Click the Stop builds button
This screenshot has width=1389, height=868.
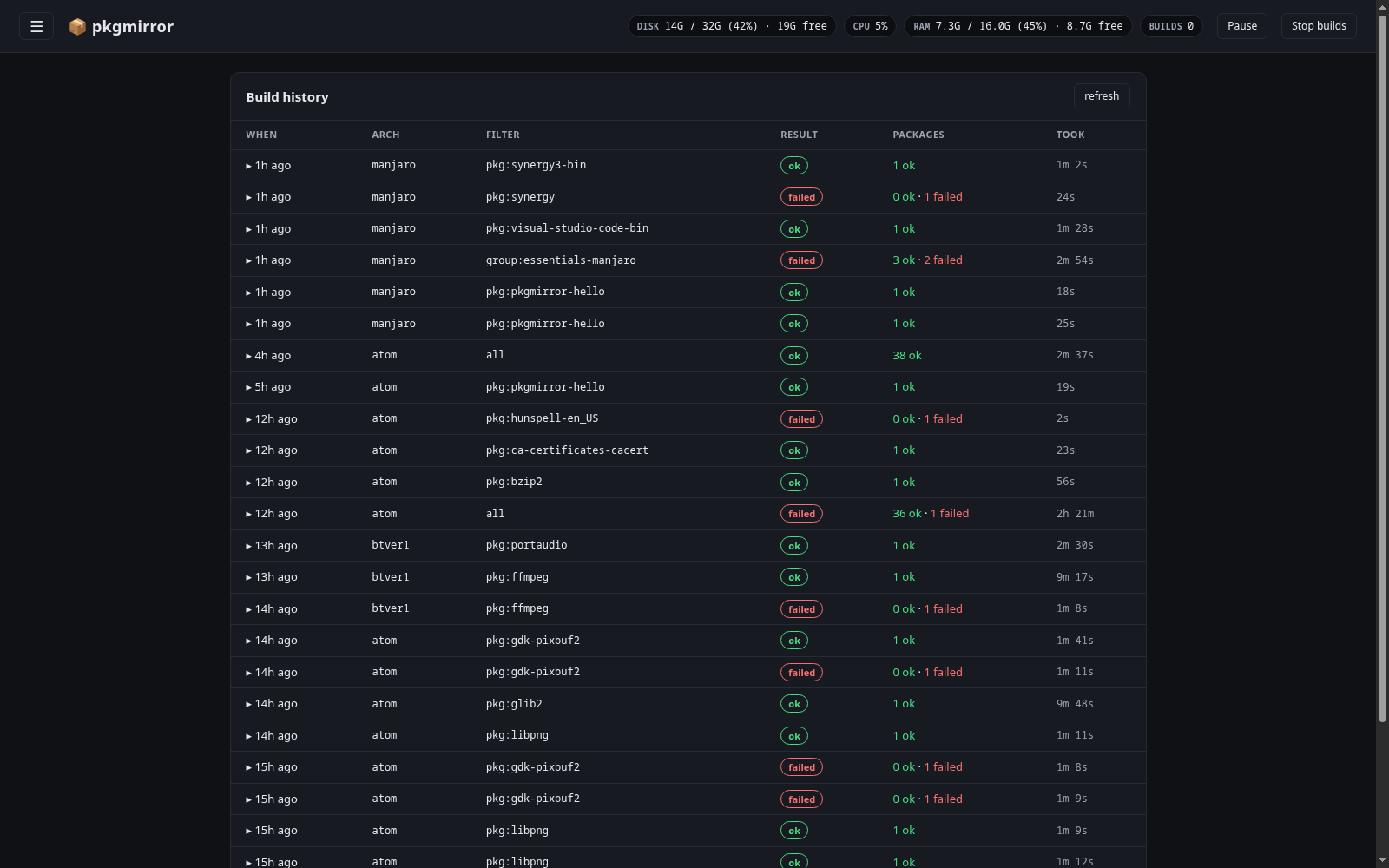pos(1319,26)
